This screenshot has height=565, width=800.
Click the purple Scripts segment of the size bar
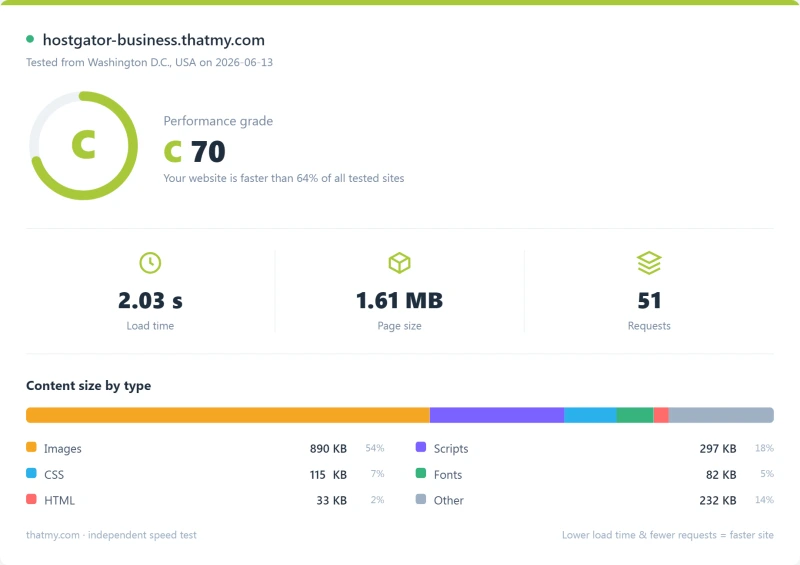coord(497,415)
